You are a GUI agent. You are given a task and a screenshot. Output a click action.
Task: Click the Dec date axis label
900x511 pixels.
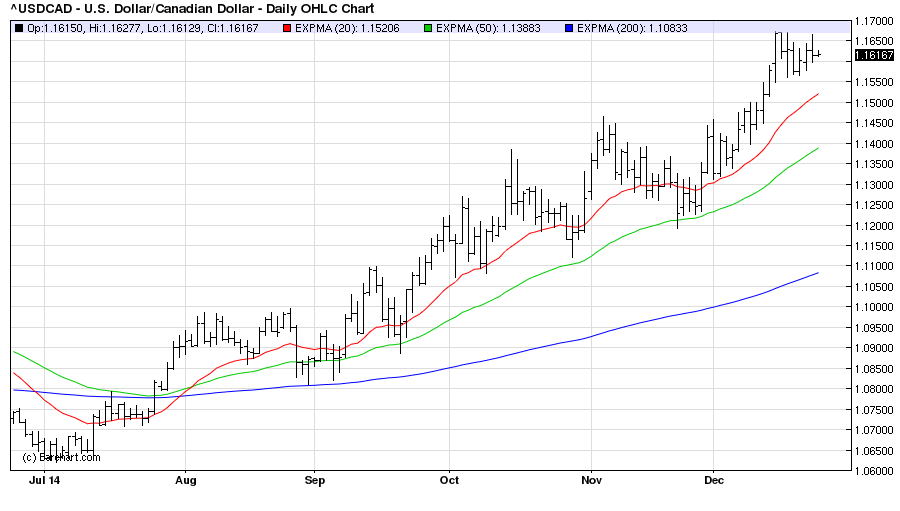click(714, 481)
